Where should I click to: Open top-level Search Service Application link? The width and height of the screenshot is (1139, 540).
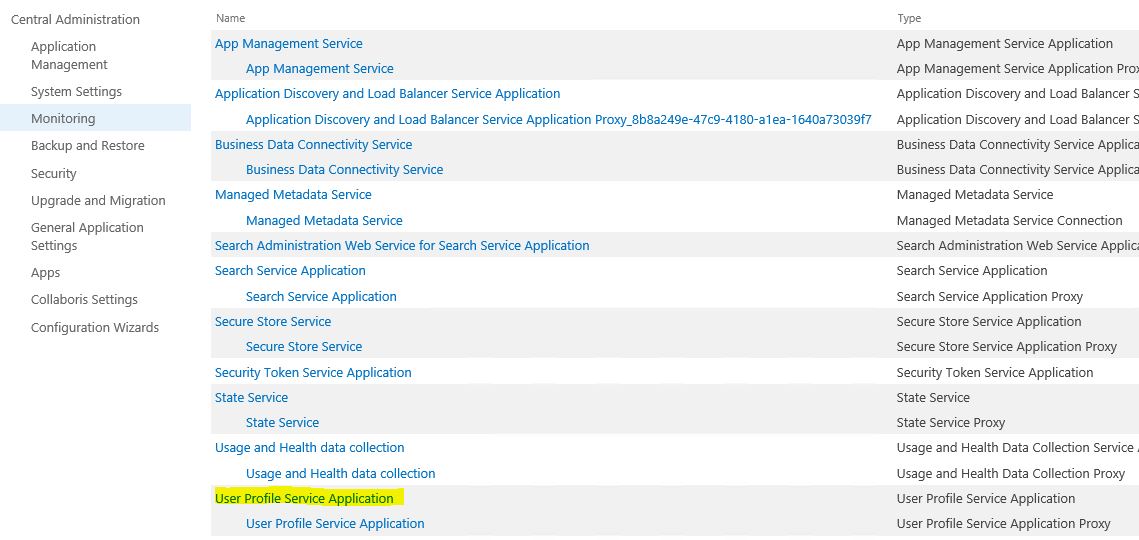tap(290, 270)
